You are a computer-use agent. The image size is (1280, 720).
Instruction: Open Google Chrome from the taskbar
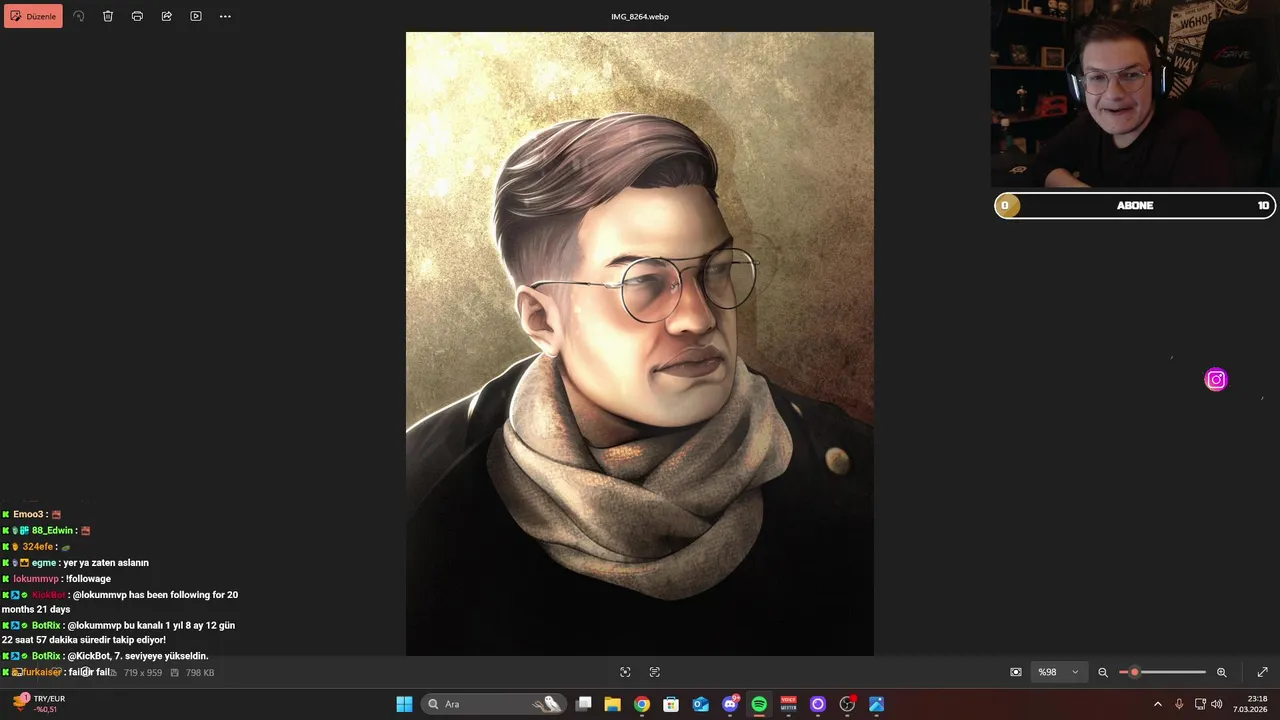click(642, 704)
